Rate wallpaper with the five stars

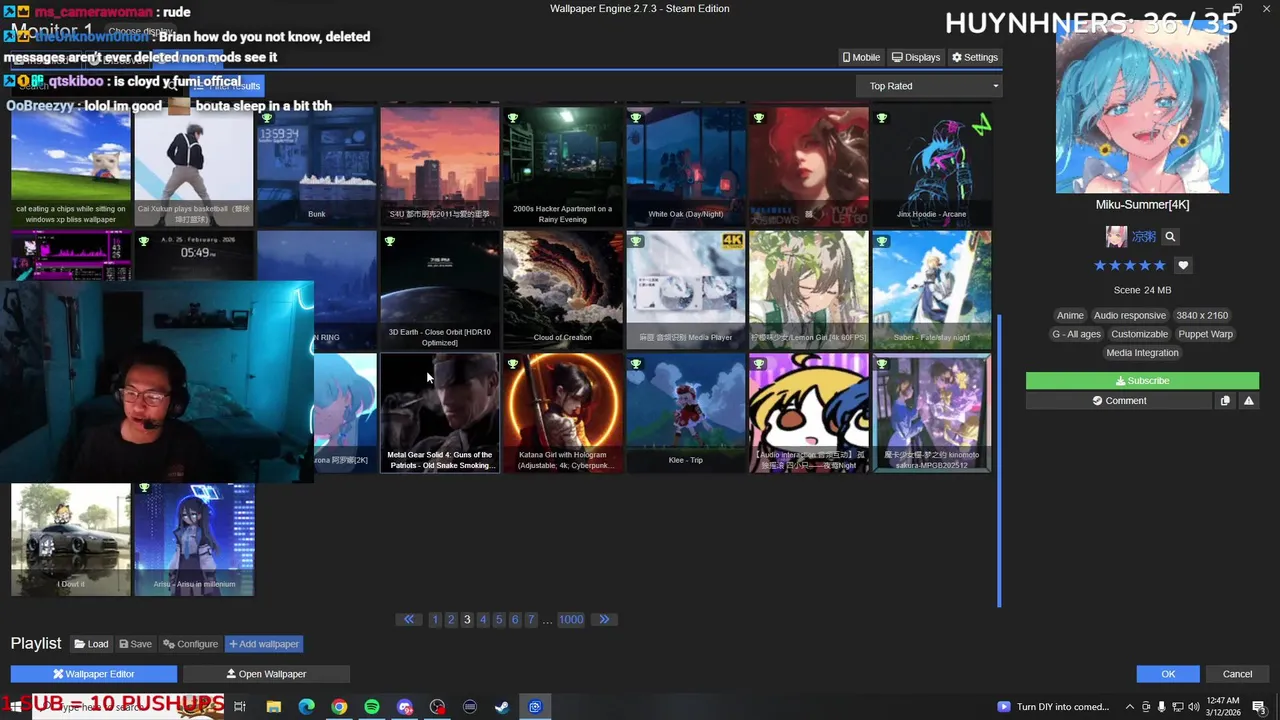[x=1129, y=265]
